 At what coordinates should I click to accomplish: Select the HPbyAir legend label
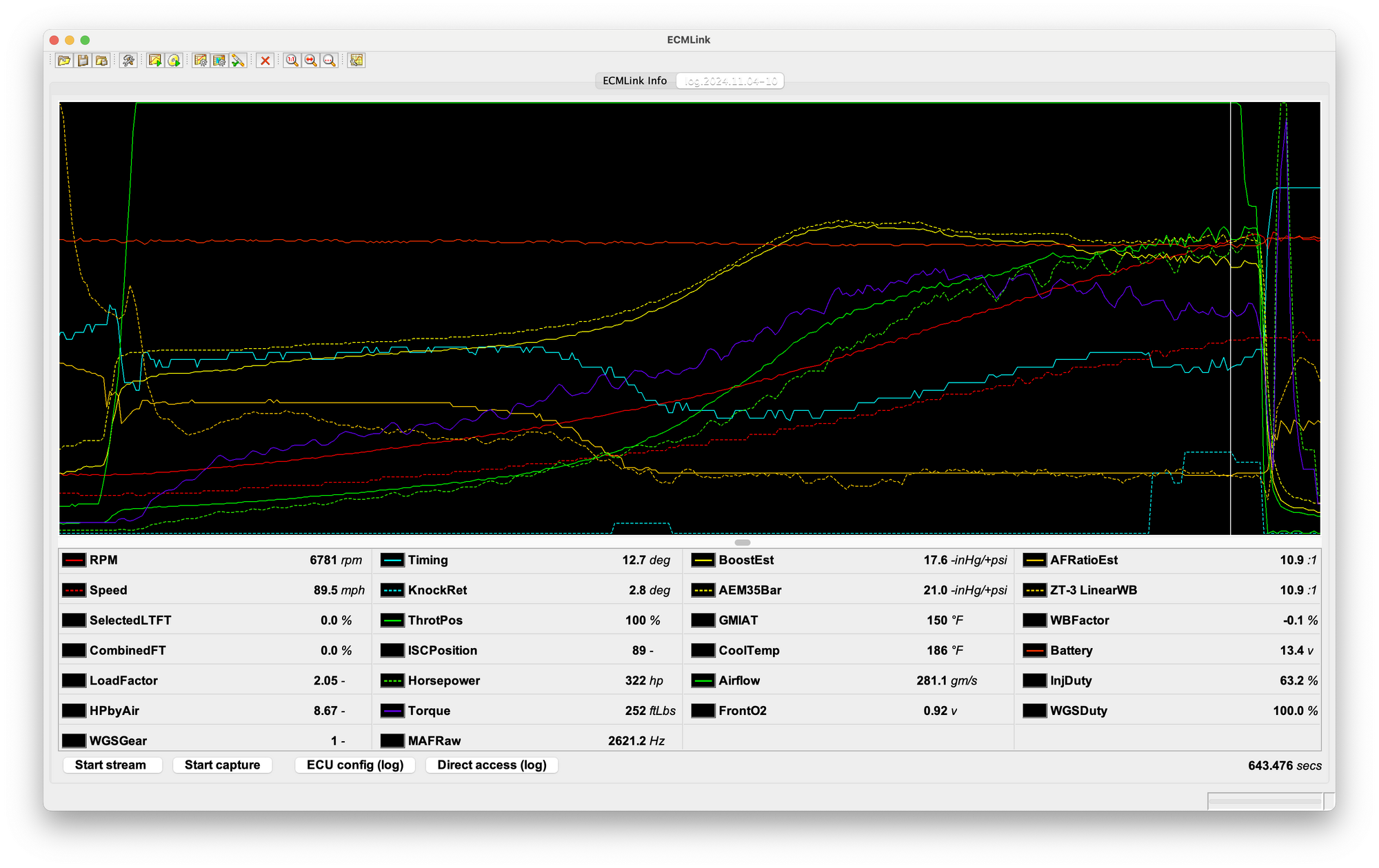coord(114,710)
